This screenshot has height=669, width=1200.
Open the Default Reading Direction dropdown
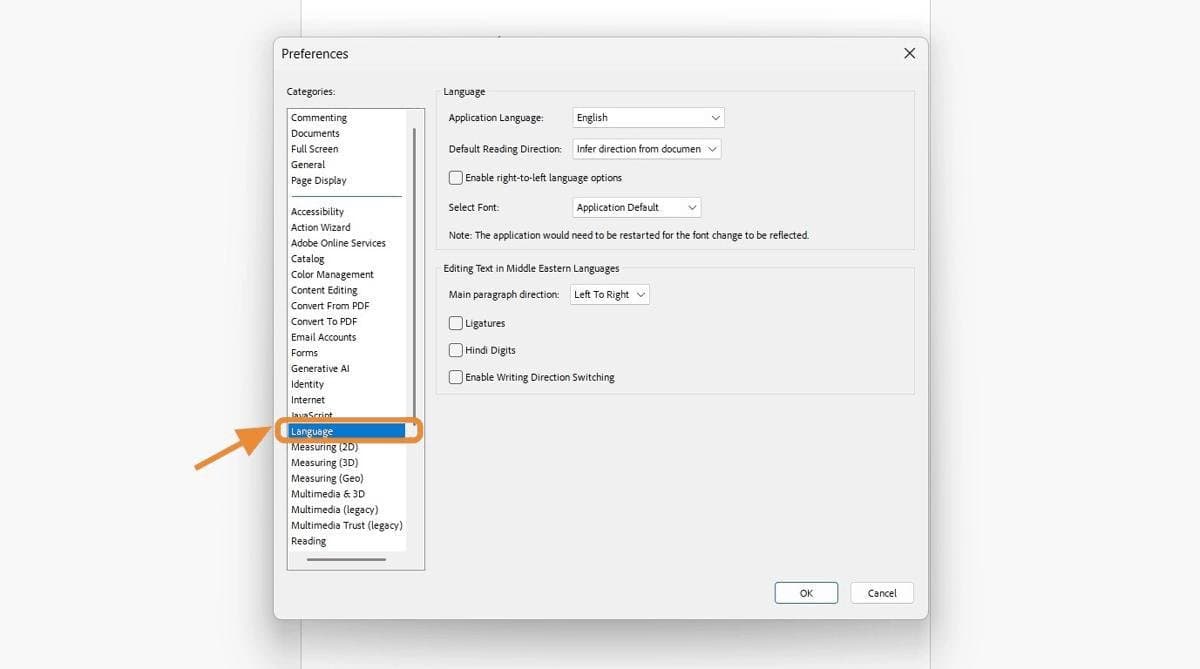(646, 148)
